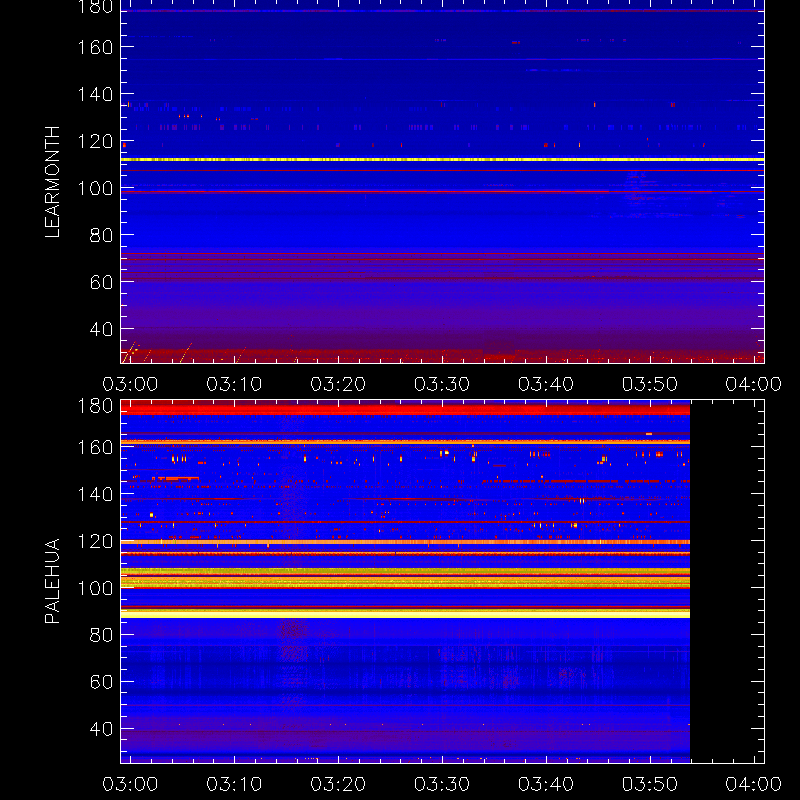Image resolution: width=800 pixels, height=800 pixels.
Task: Pick 03:30 time label beneath Learmonth plot
Action: pyautogui.click(x=442, y=384)
